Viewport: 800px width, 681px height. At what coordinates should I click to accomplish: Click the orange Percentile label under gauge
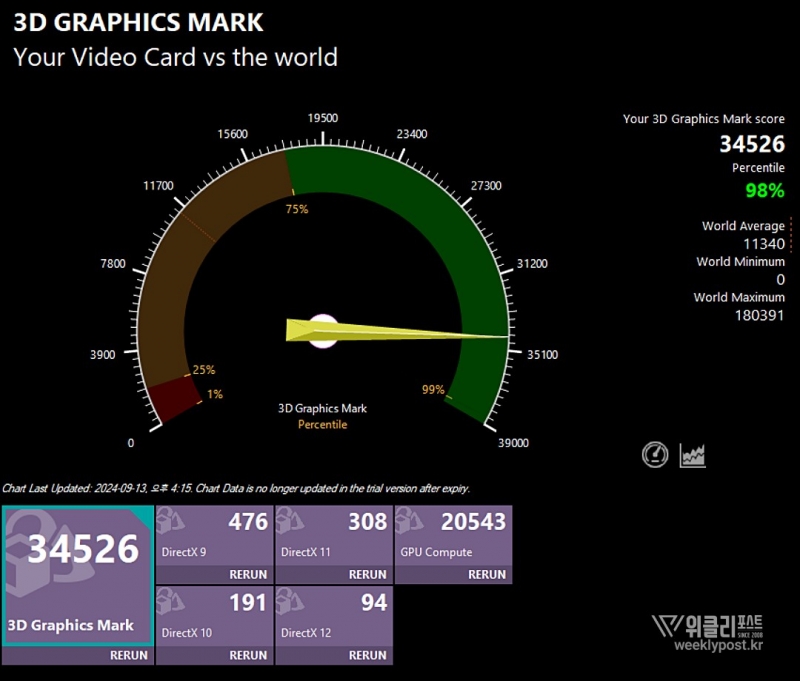pos(322,424)
